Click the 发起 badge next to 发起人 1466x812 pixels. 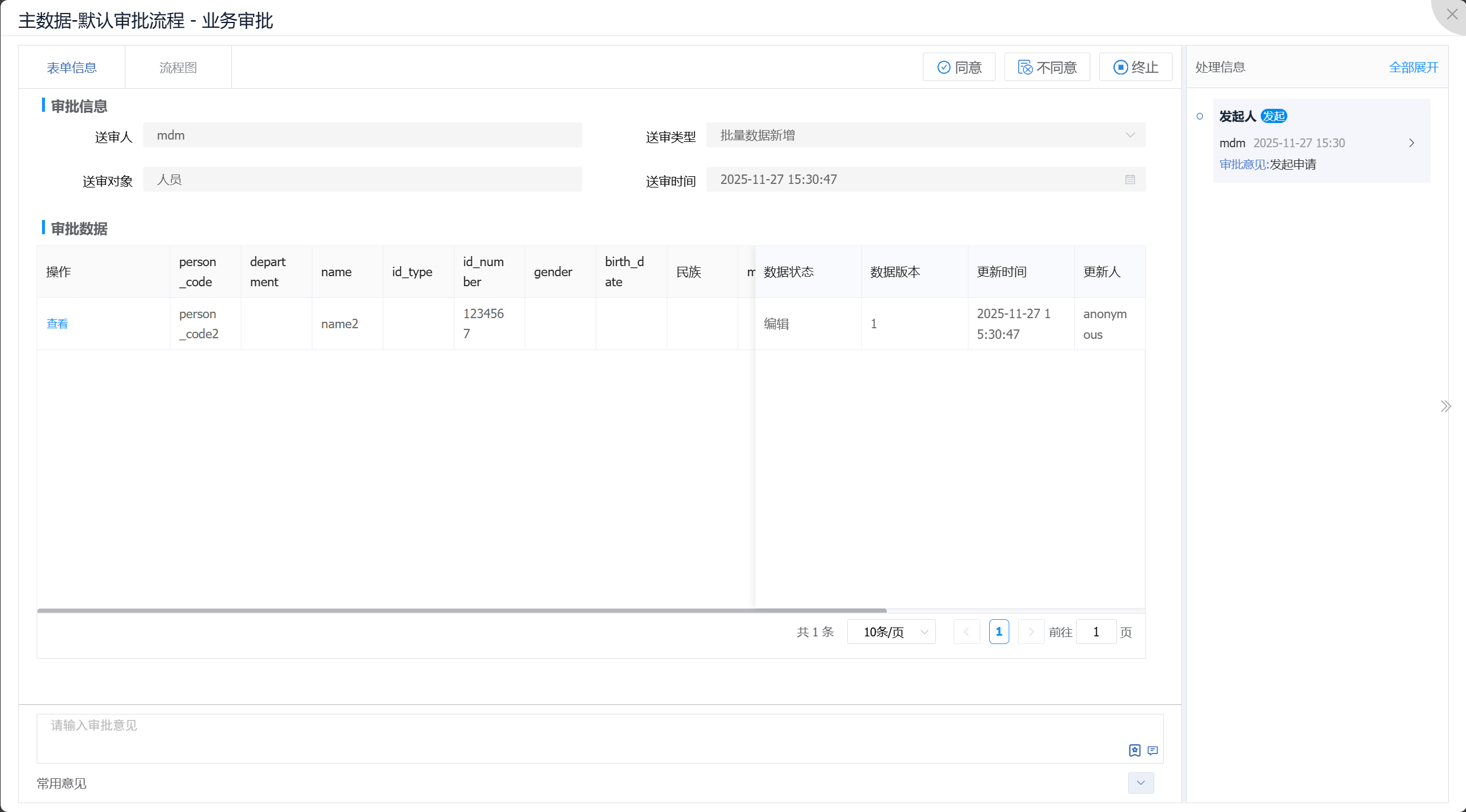point(1274,116)
